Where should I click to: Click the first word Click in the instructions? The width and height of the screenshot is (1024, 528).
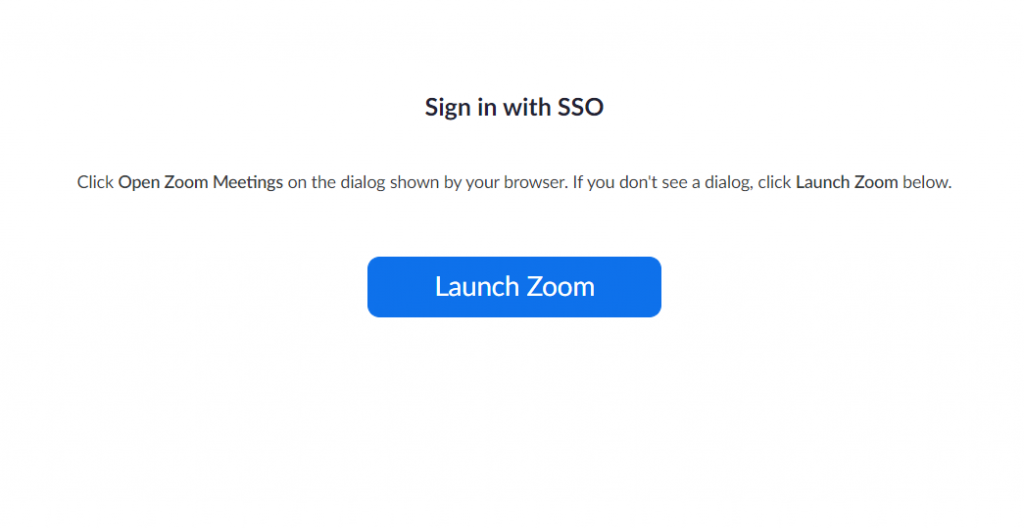click(95, 182)
